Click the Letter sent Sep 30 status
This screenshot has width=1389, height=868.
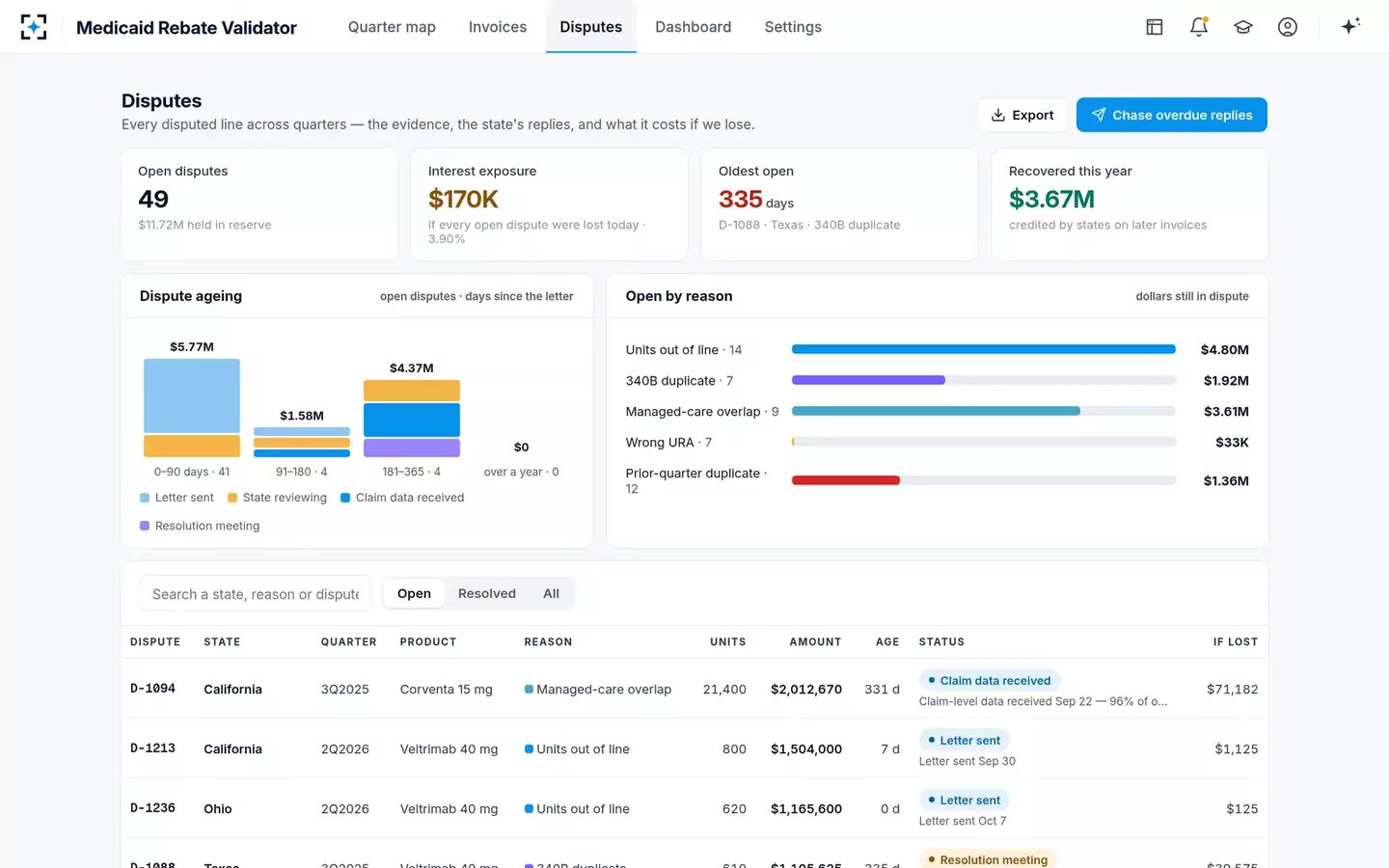pyautogui.click(x=967, y=761)
